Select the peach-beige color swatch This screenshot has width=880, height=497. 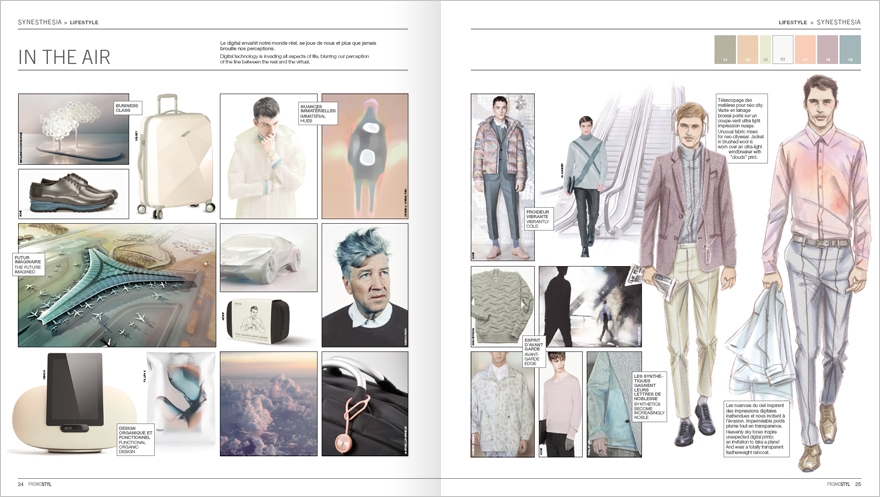tap(747, 49)
